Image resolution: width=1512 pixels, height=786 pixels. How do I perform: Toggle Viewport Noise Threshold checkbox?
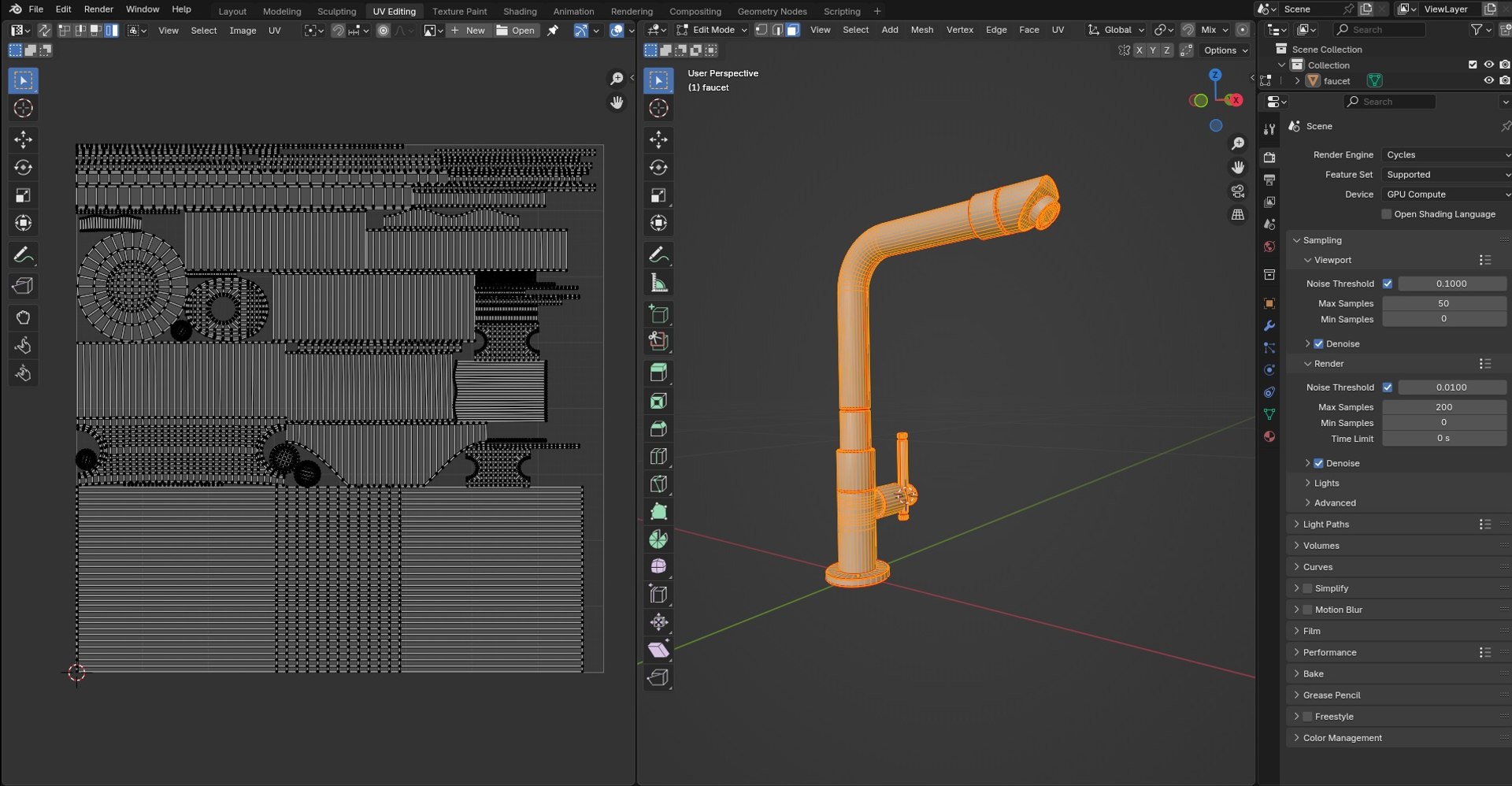click(x=1388, y=284)
